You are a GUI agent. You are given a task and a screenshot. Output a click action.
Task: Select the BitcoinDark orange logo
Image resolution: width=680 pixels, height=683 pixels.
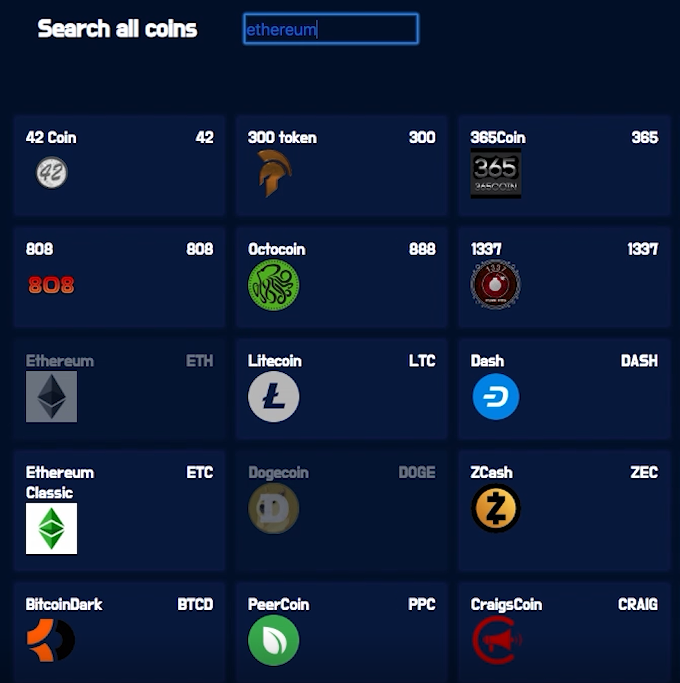pos(51,640)
